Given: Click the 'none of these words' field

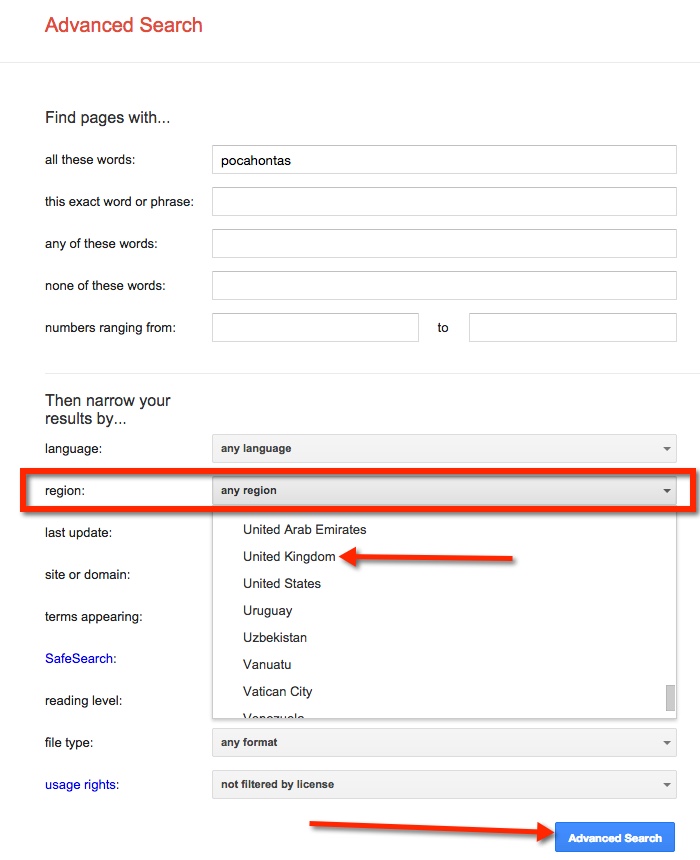Looking at the screenshot, I should (x=444, y=286).
